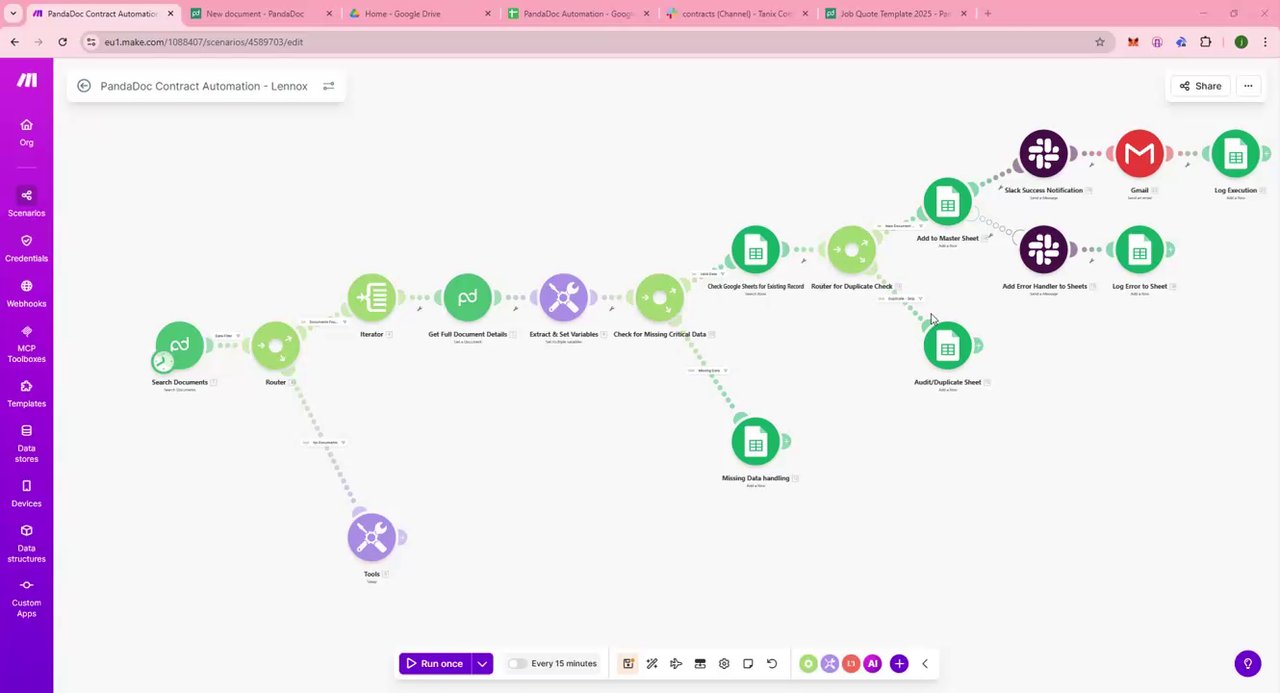Click the purple tools favorite circle

[x=830, y=664]
